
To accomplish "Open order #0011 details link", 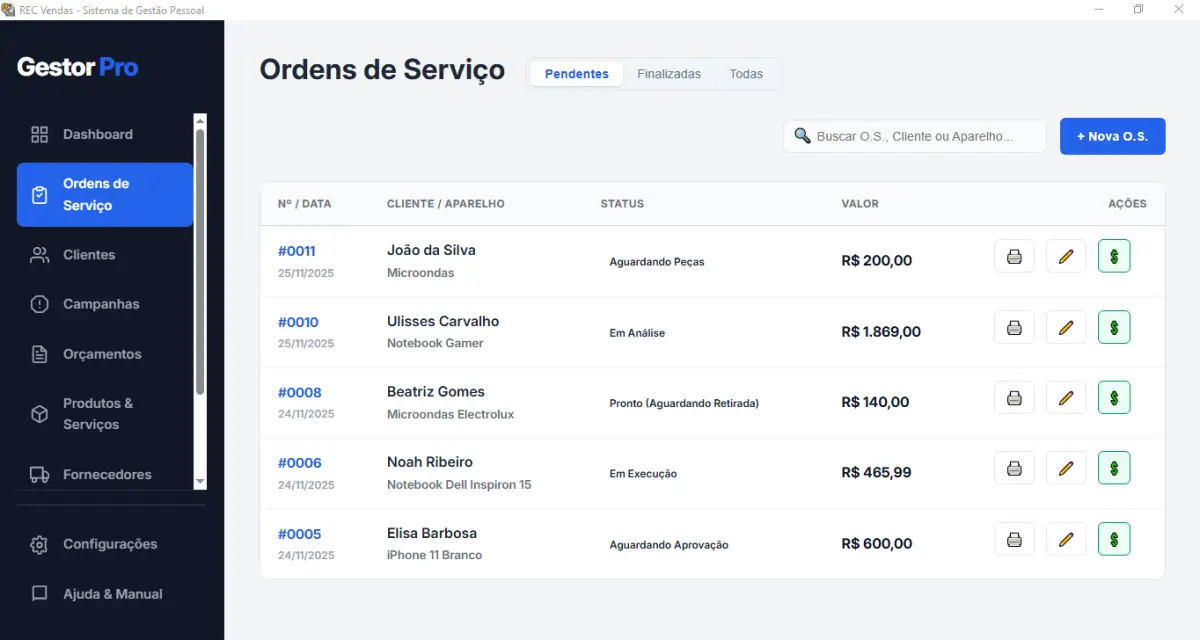I will (297, 251).
